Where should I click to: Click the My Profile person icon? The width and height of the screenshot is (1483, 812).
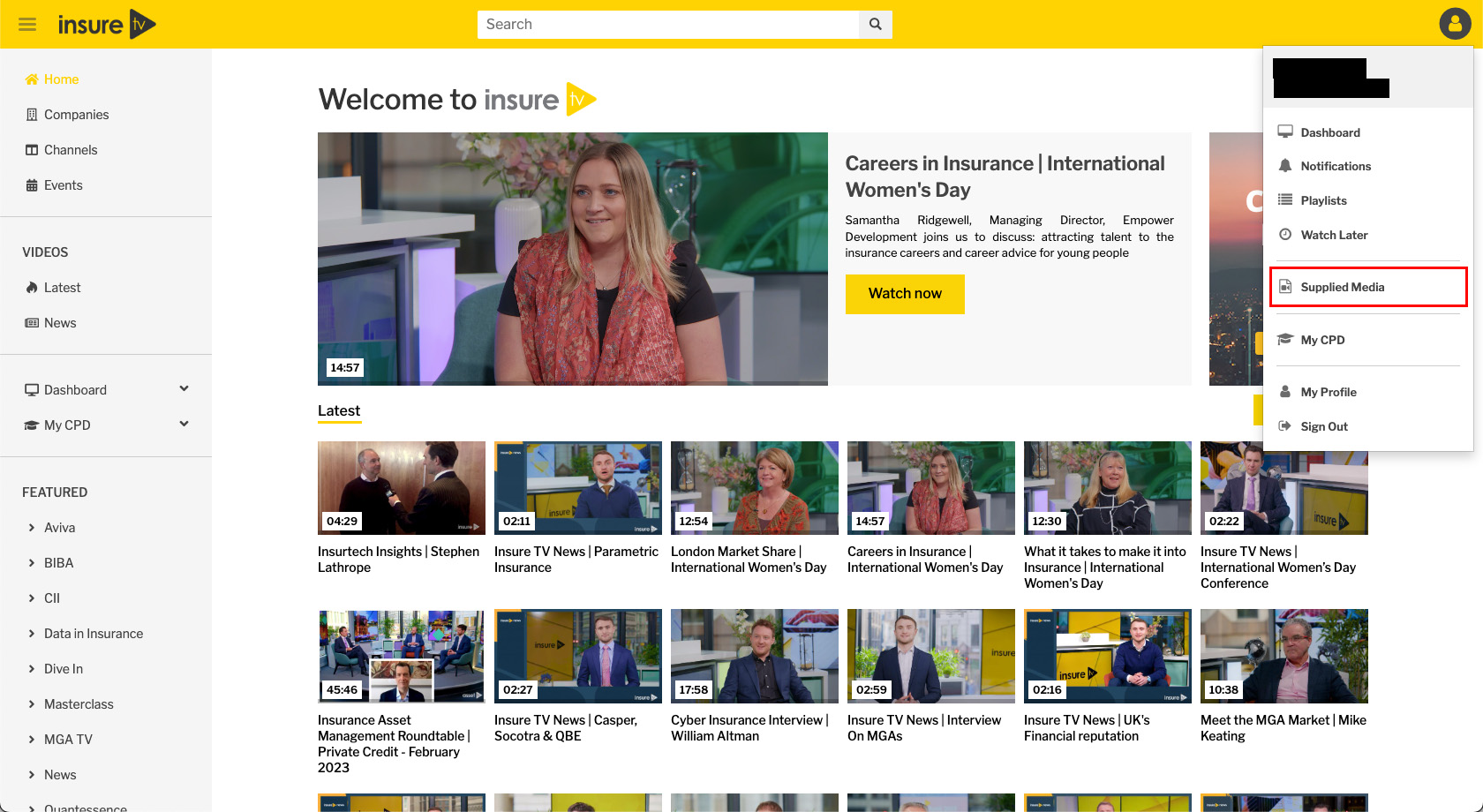click(1285, 392)
